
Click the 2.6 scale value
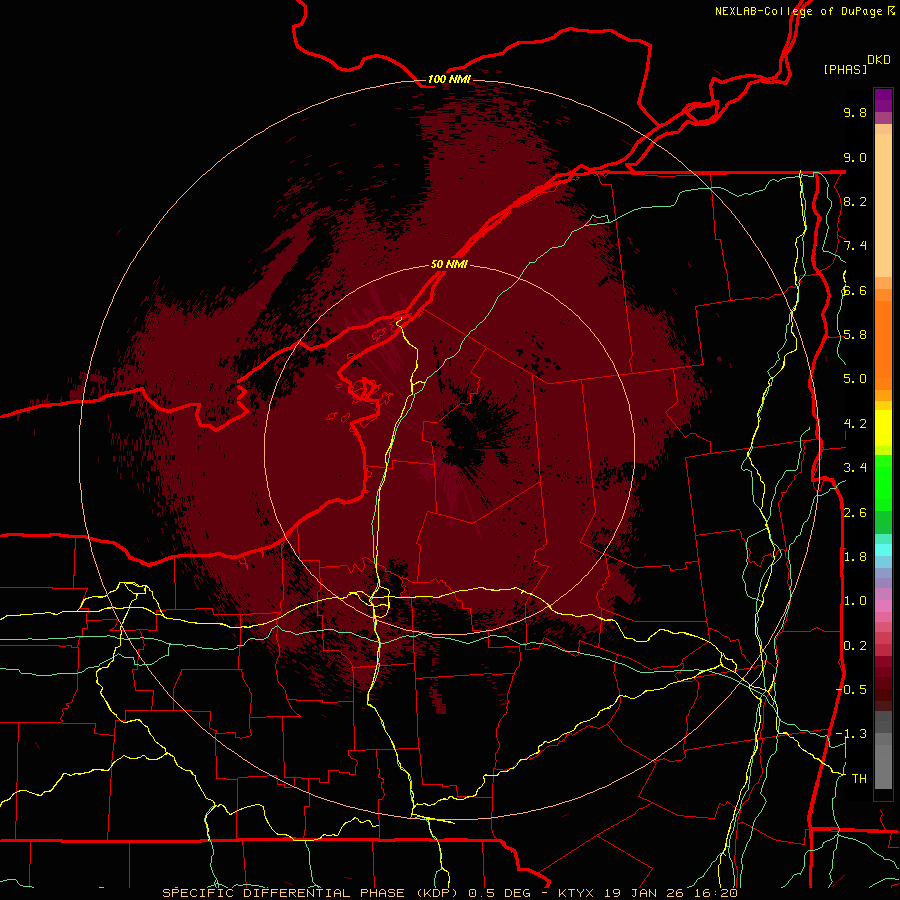855,513
